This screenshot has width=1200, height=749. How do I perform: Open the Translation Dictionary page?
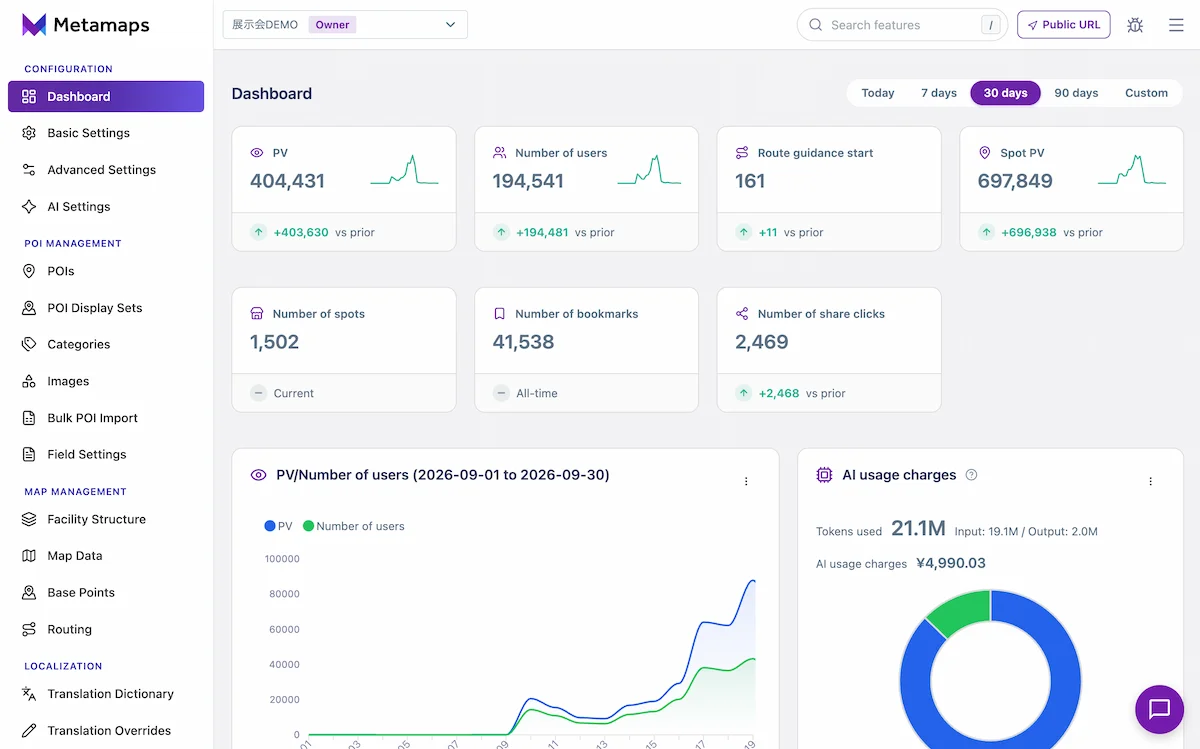(x=106, y=694)
